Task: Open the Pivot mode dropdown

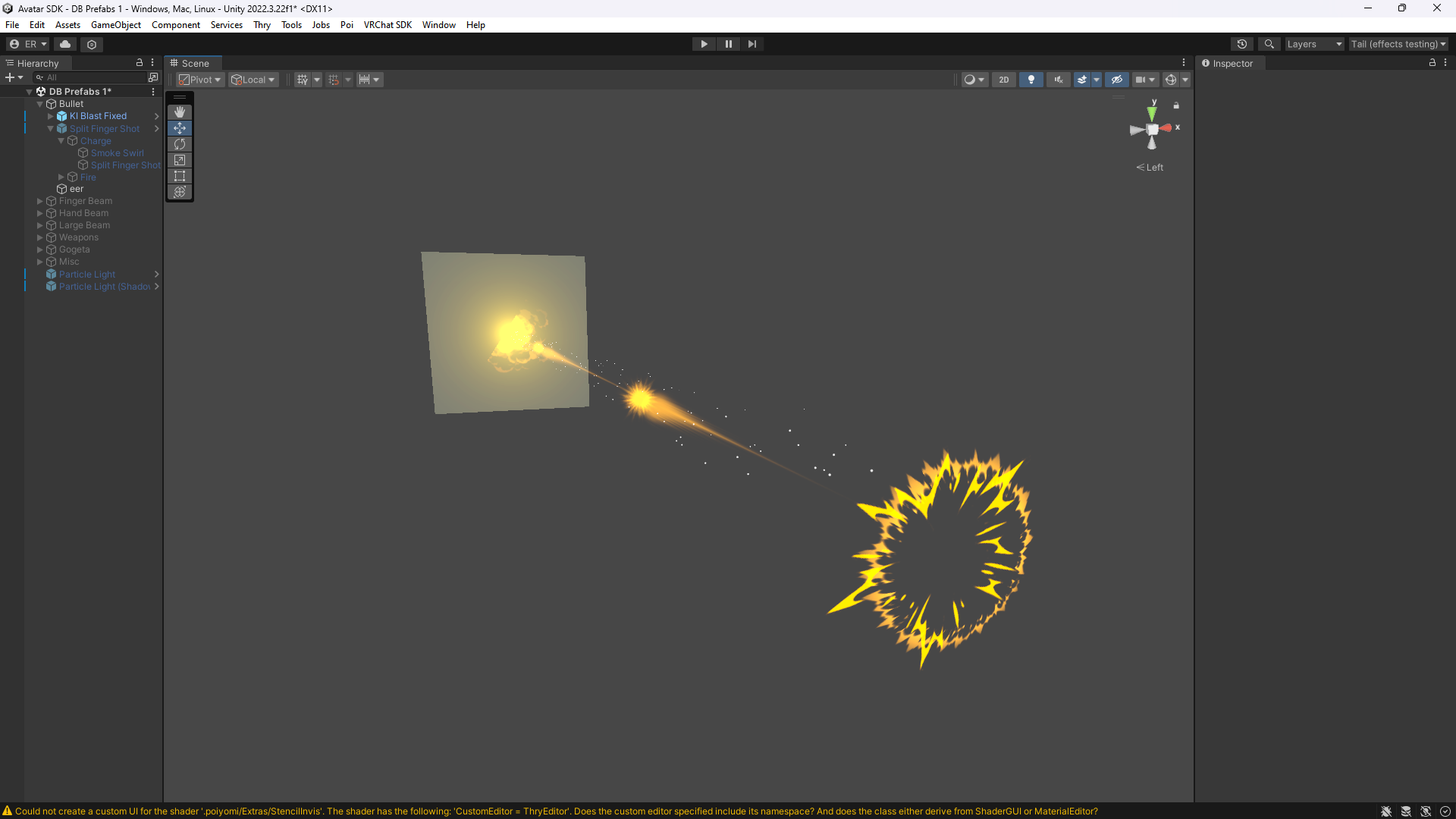Action: (200, 80)
